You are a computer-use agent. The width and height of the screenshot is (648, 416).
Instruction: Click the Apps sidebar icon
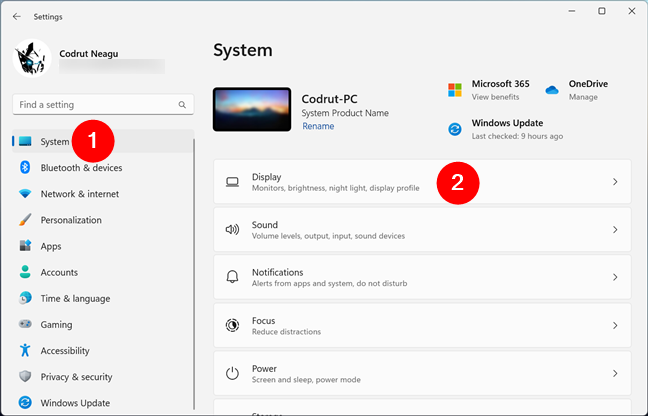[25, 246]
